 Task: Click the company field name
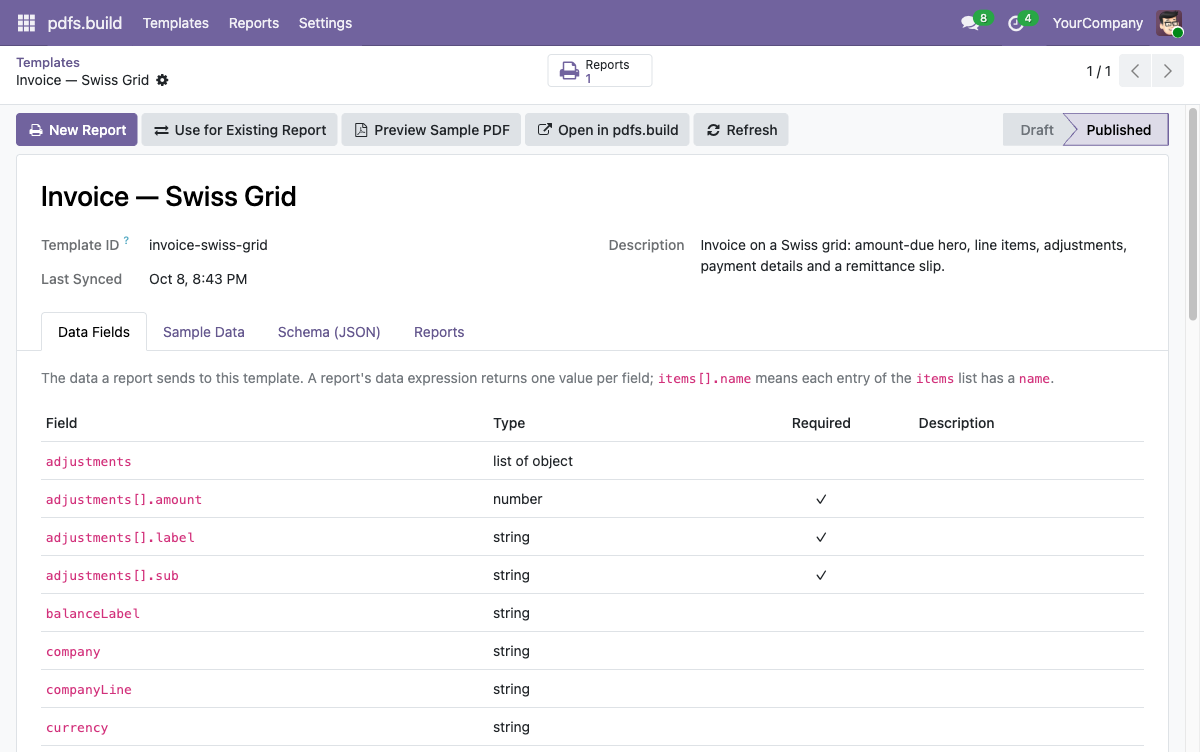(73, 651)
